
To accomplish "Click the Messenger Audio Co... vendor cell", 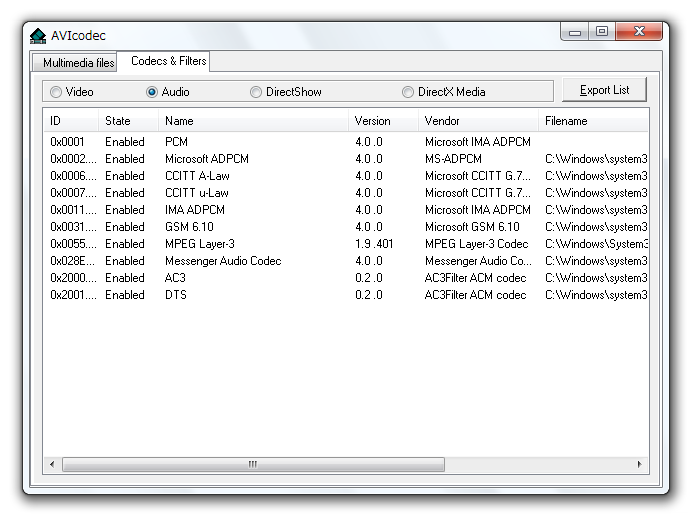I will point(478,261).
